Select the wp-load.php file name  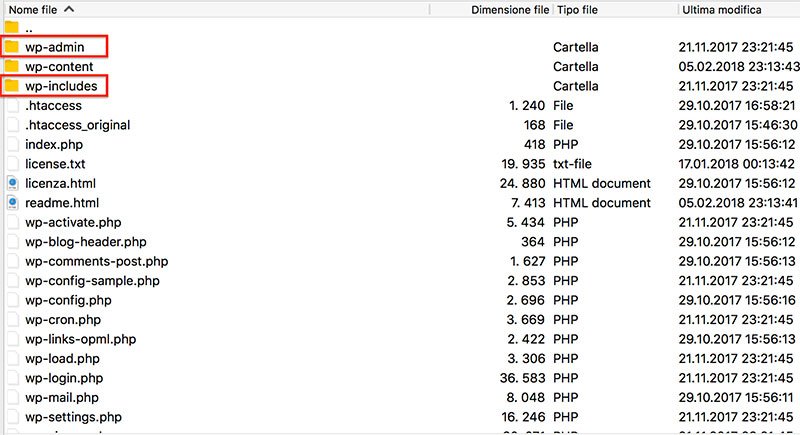62,359
